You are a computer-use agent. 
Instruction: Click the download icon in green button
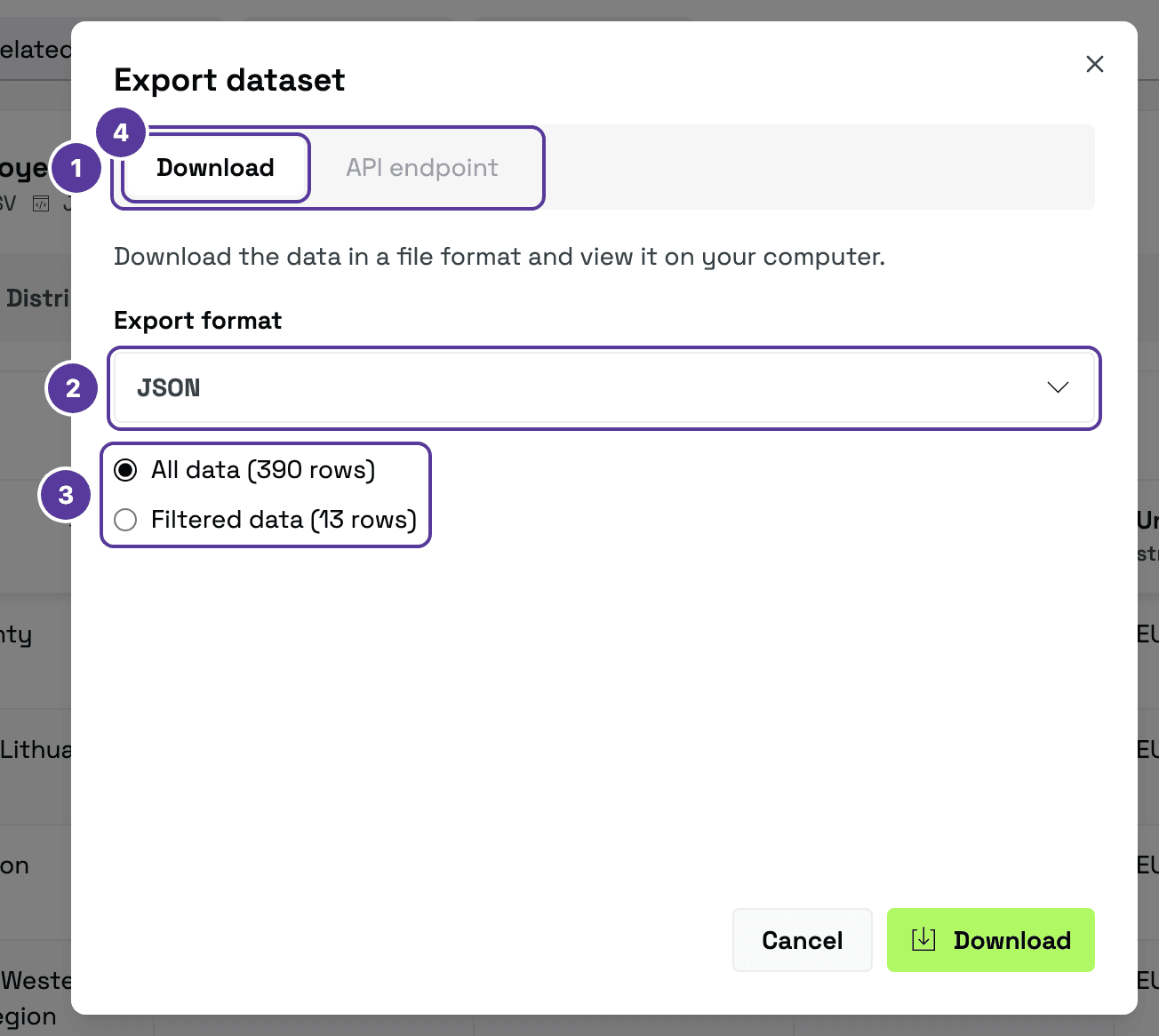[924, 940]
